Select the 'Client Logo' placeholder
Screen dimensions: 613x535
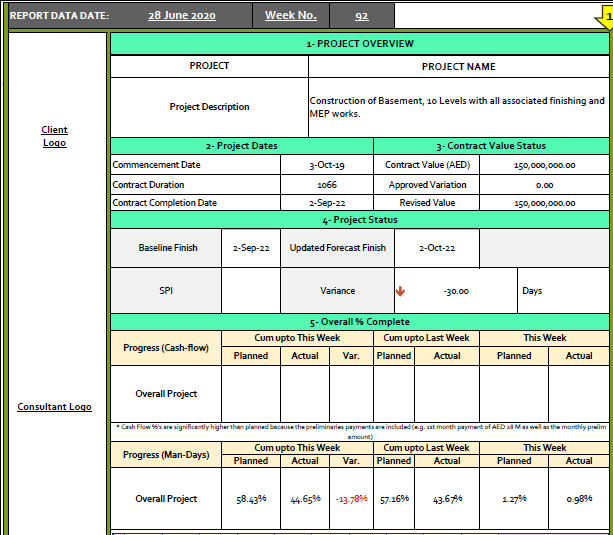[x=54, y=136]
